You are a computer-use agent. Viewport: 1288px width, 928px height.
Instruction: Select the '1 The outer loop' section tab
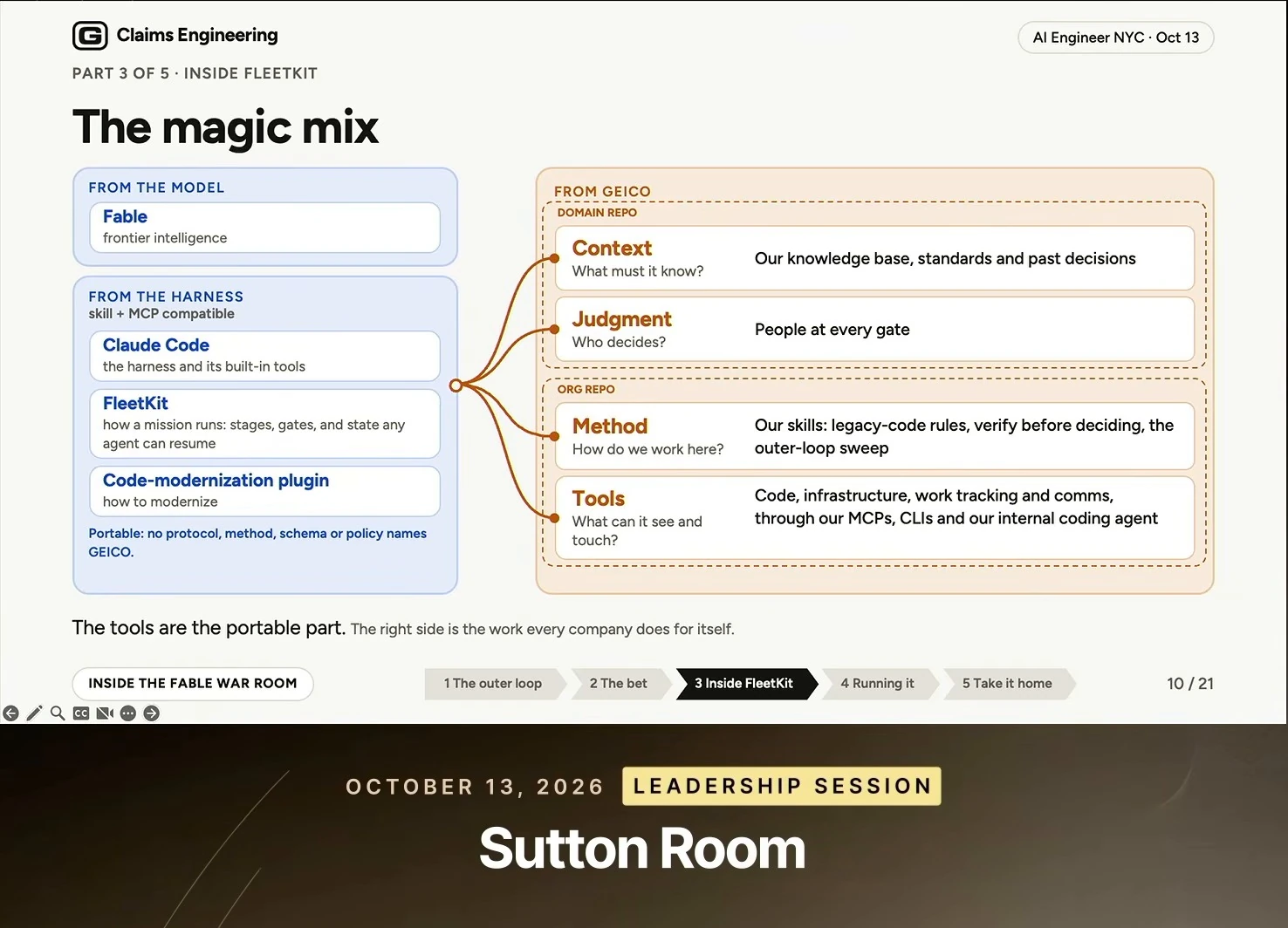493,684
